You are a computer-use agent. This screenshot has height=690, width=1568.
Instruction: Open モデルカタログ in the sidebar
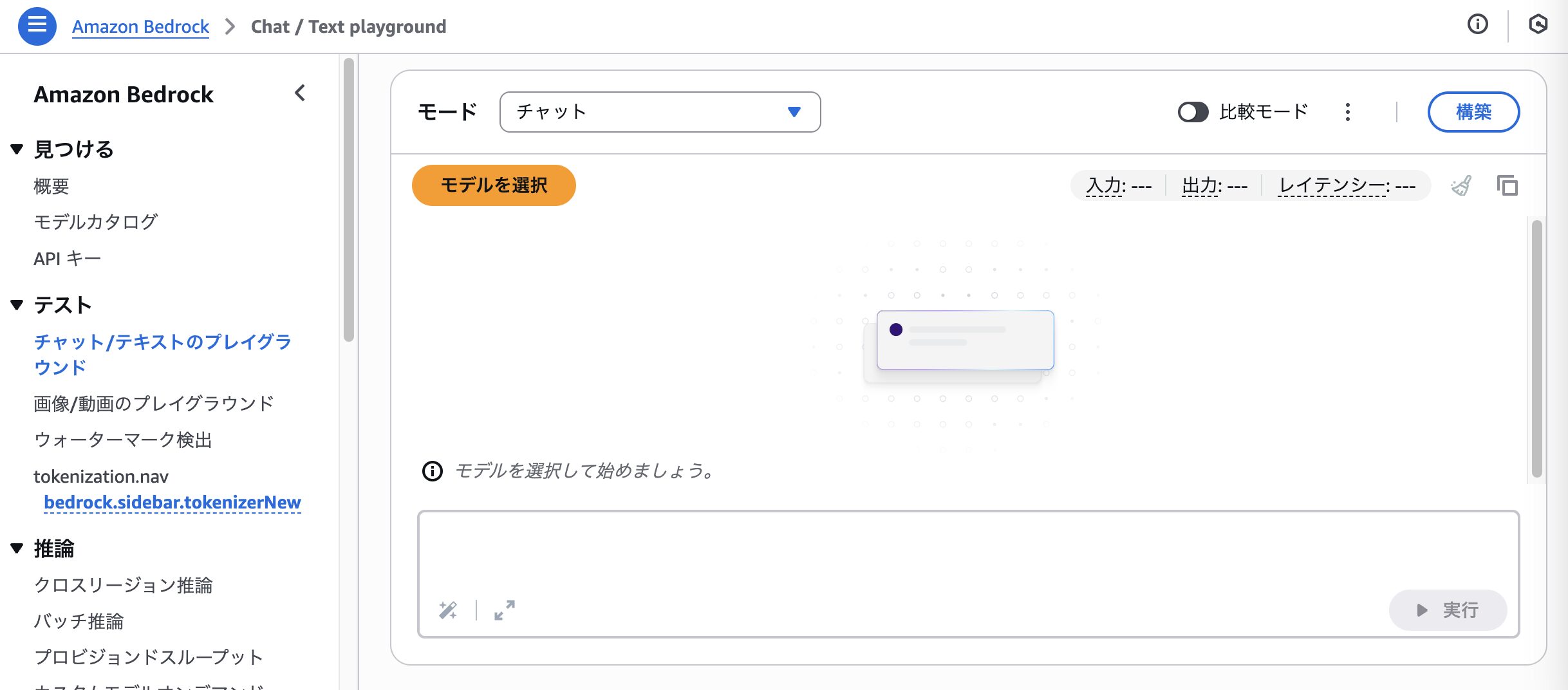pos(95,222)
